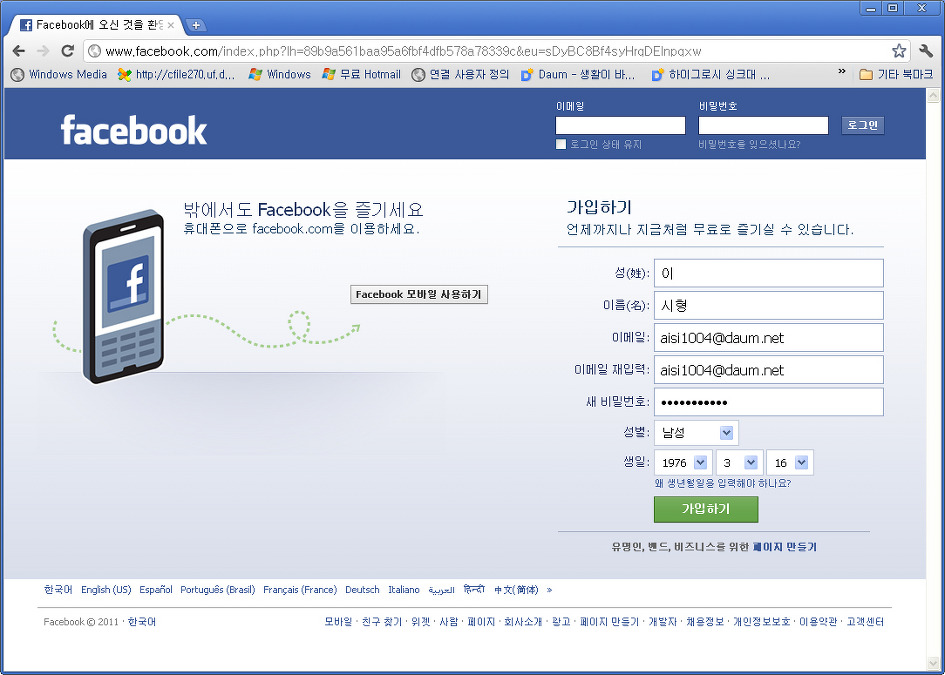The width and height of the screenshot is (945, 675).
Task: Select Italiano language
Action: (x=404, y=589)
